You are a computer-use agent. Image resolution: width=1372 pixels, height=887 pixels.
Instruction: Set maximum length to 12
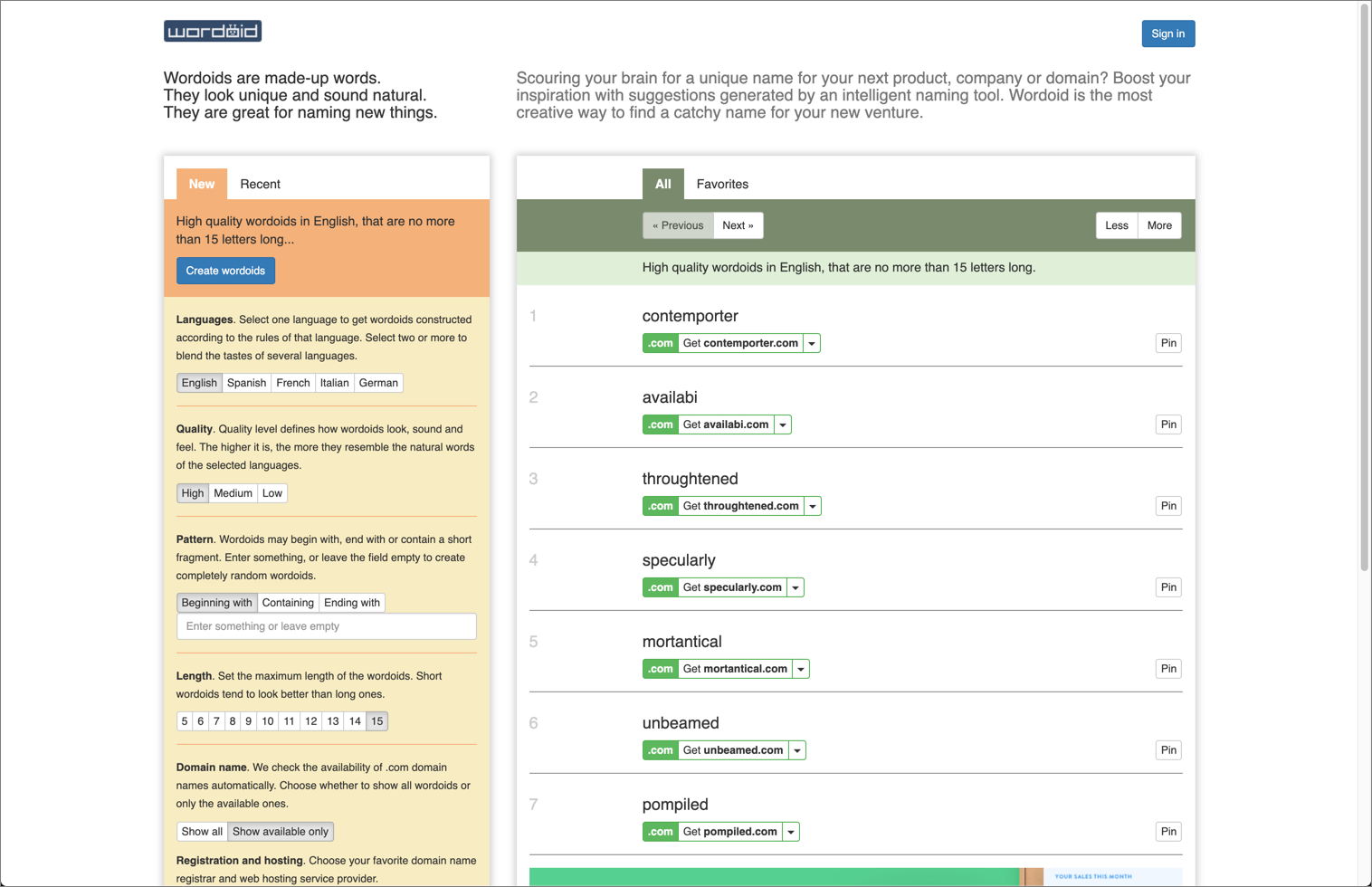(311, 721)
